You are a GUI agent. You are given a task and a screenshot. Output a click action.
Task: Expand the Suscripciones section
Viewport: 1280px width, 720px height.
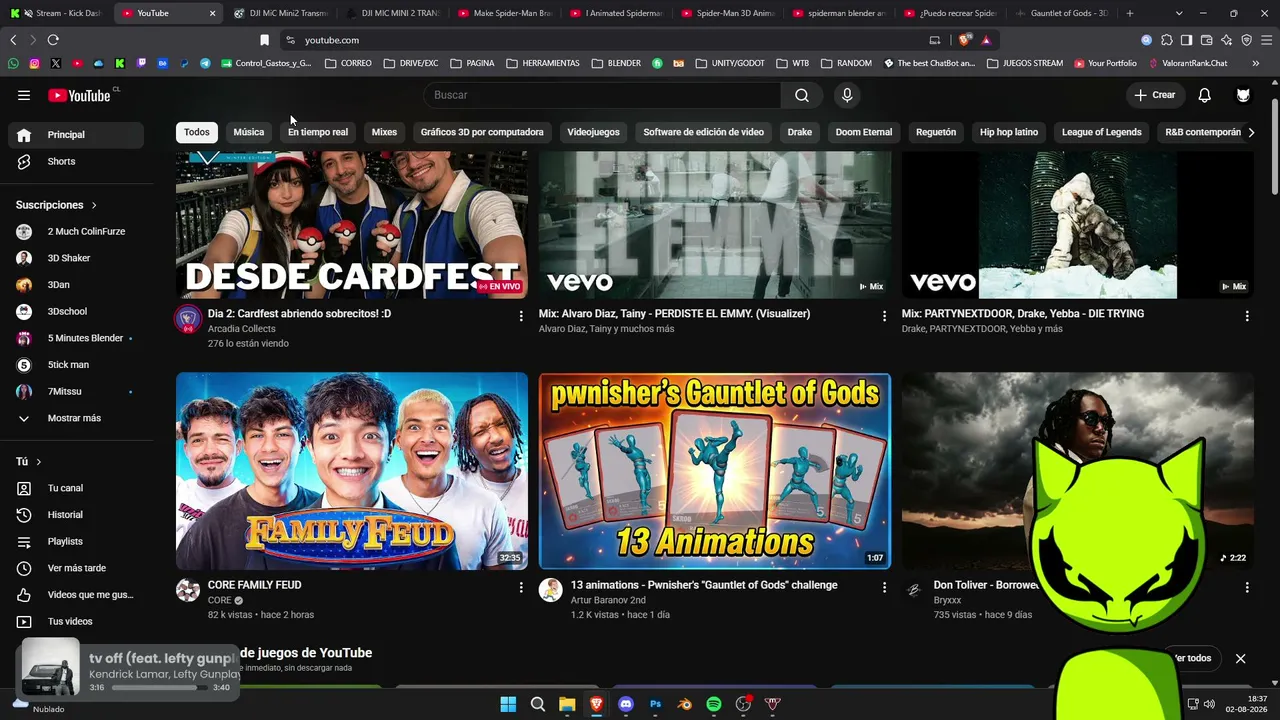56,205
